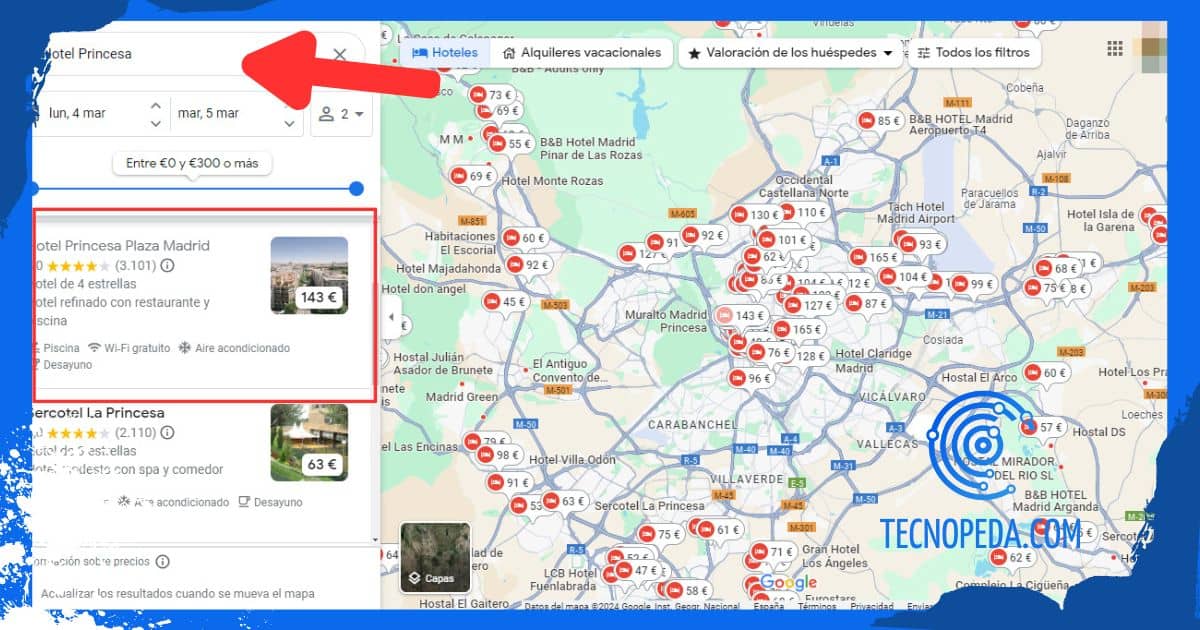Select the 57 € hotel marker

point(1043,427)
